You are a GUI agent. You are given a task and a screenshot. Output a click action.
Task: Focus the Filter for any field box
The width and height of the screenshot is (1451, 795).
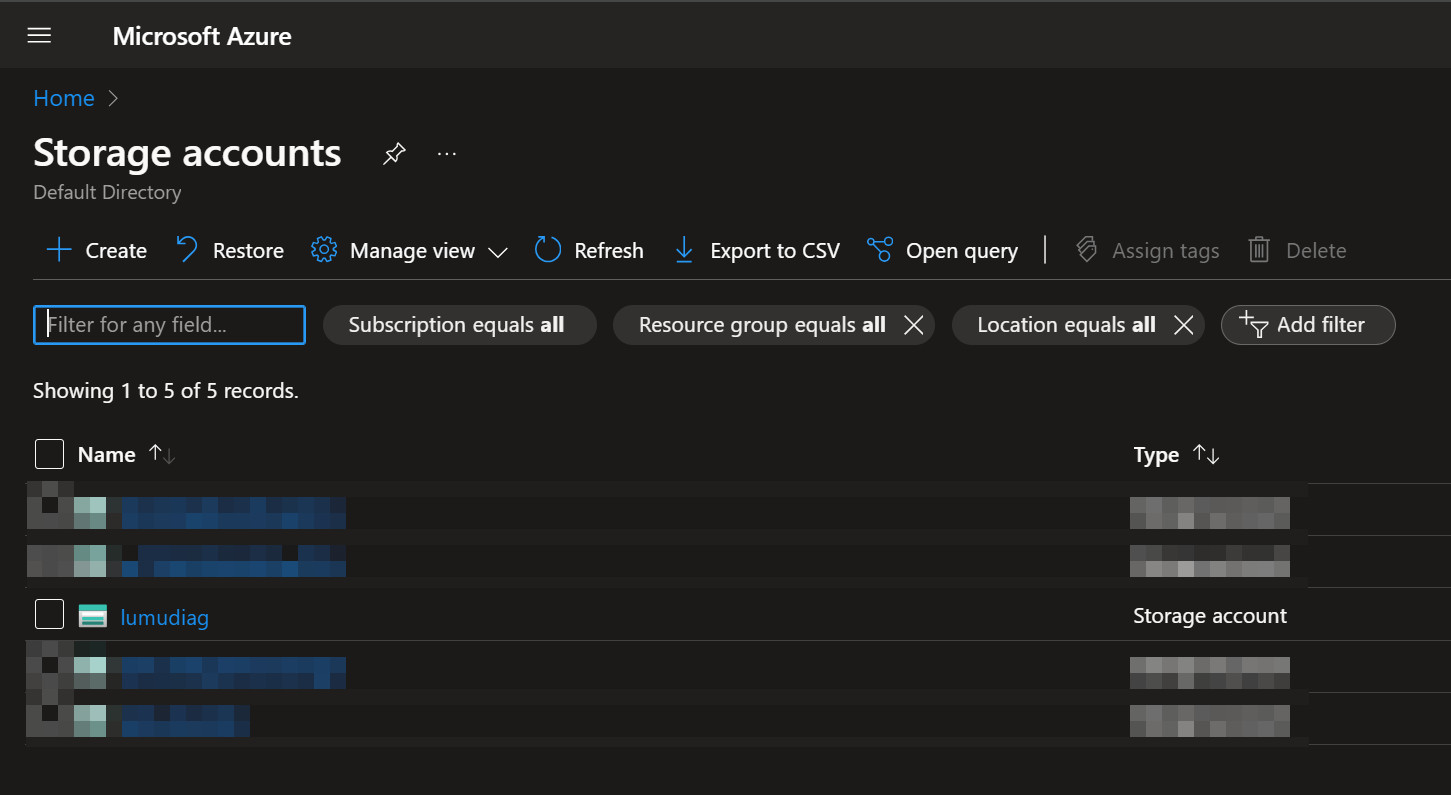click(170, 325)
